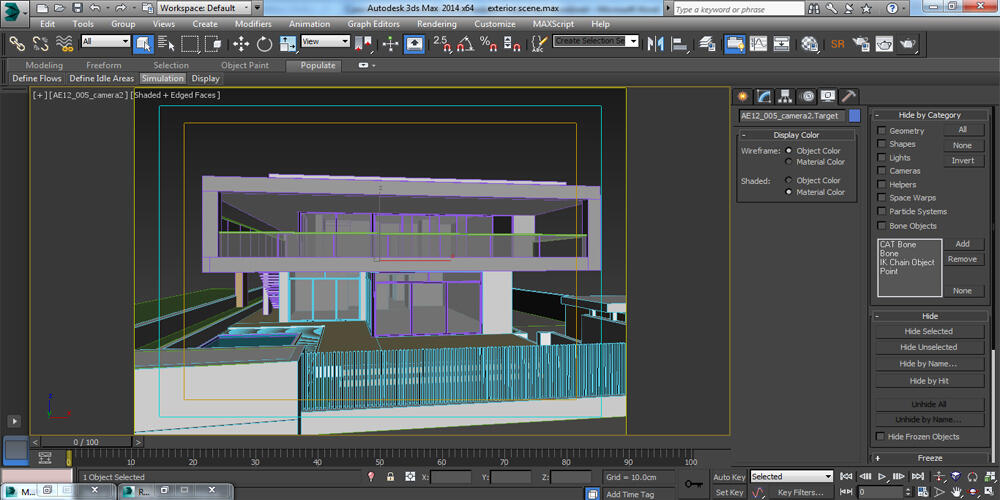Open the Curve Editor from the toolbar
Screen dimensions: 1000x500
pyautogui.click(x=759, y=44)
